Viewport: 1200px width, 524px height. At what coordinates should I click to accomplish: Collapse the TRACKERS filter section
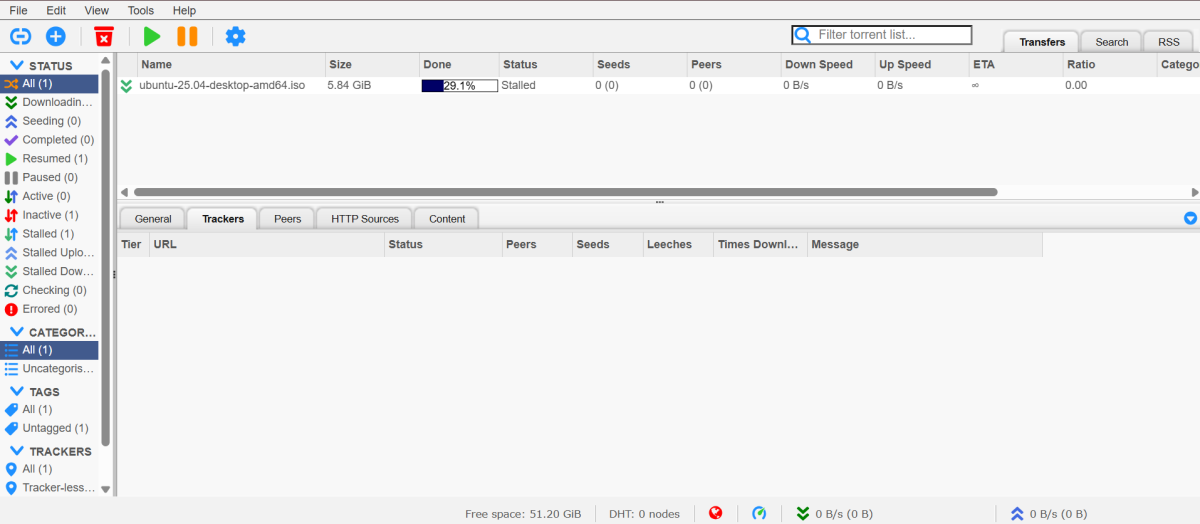[17, 451]
